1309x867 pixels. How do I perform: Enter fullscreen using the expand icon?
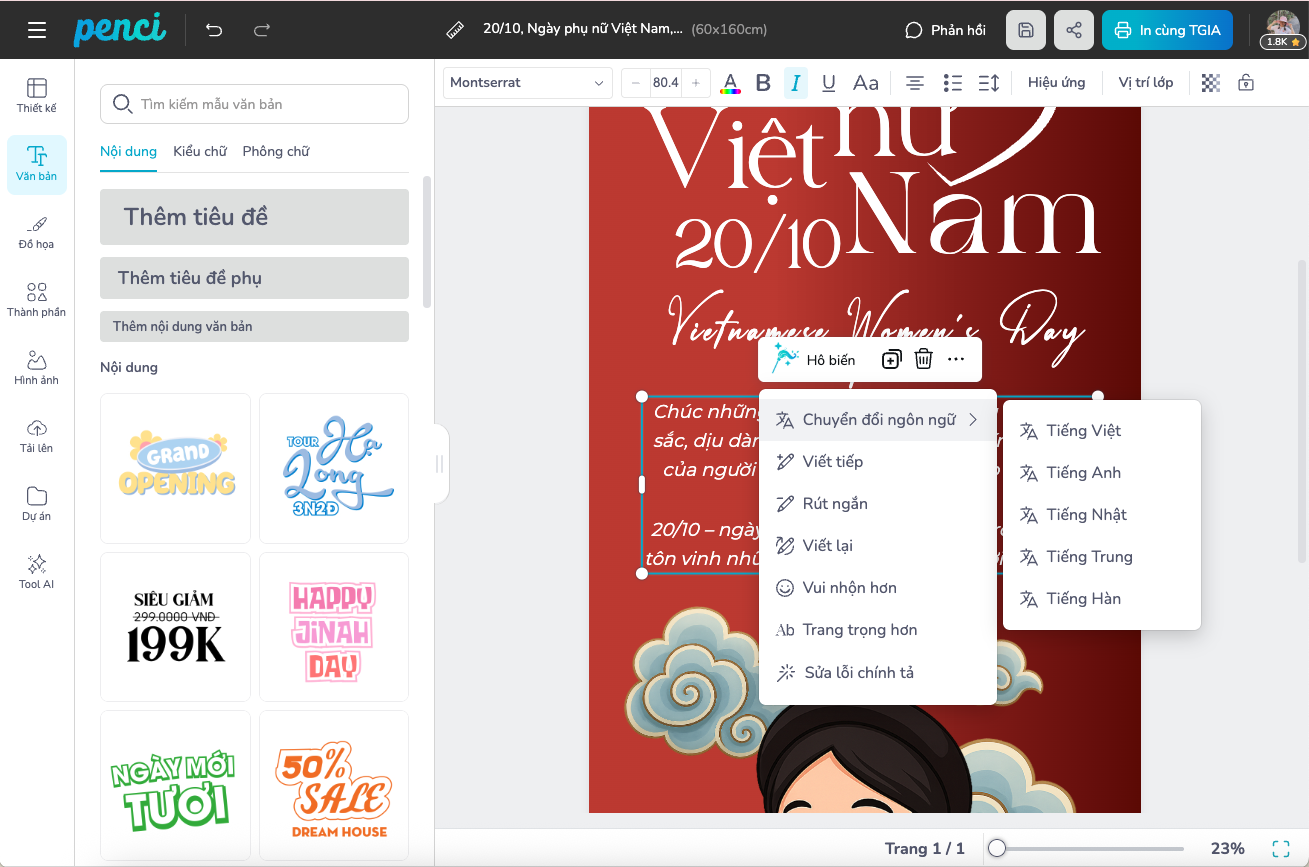coord(1280,848)
